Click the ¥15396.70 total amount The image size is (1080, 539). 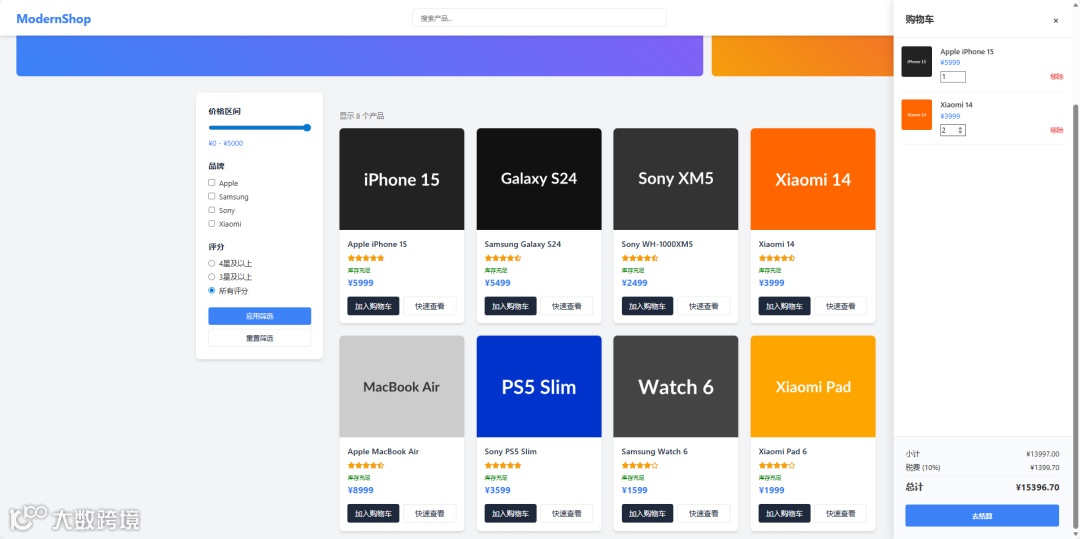click(x=1037, y=487)
